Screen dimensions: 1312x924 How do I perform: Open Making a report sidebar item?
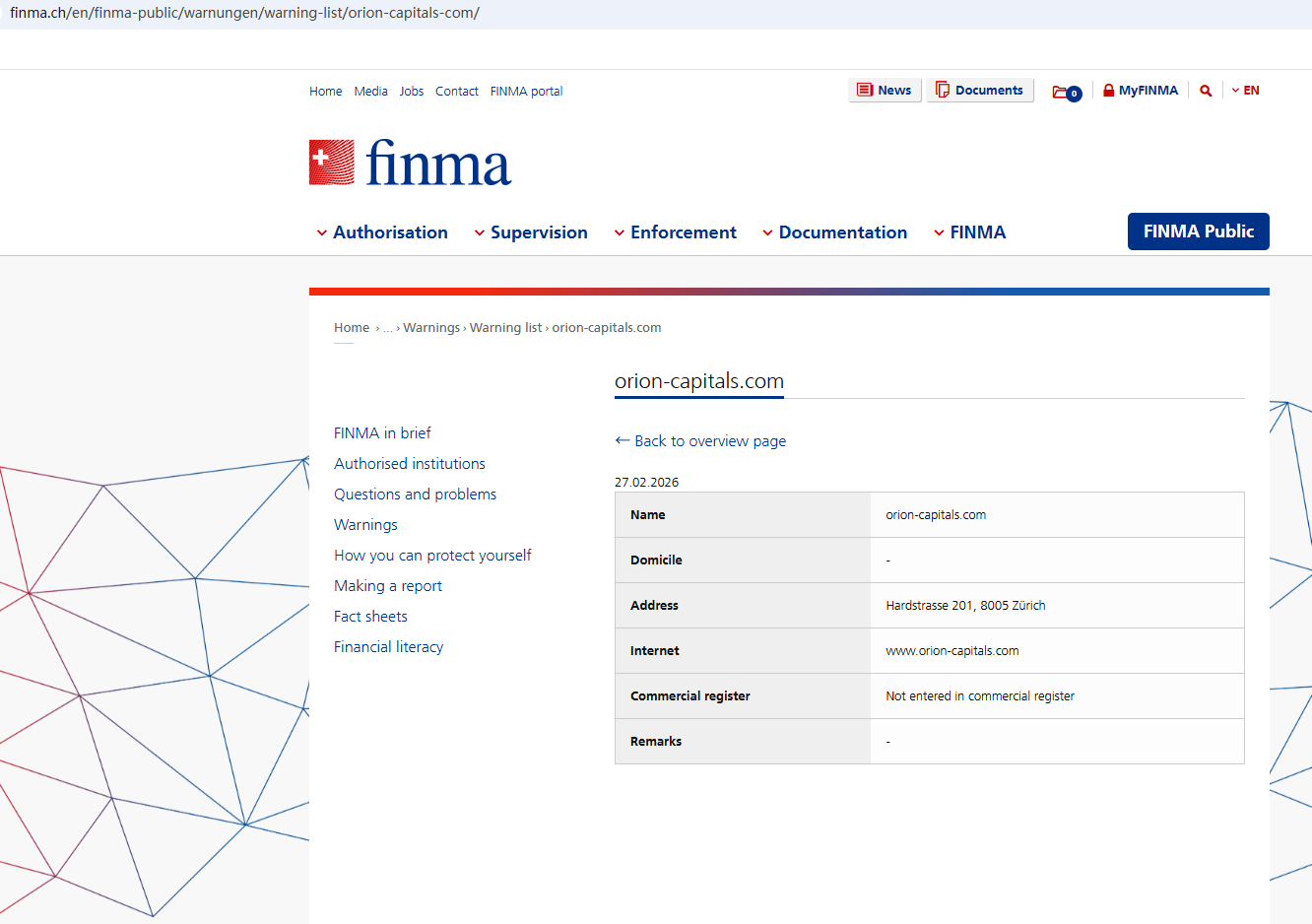tap(388, 586)
